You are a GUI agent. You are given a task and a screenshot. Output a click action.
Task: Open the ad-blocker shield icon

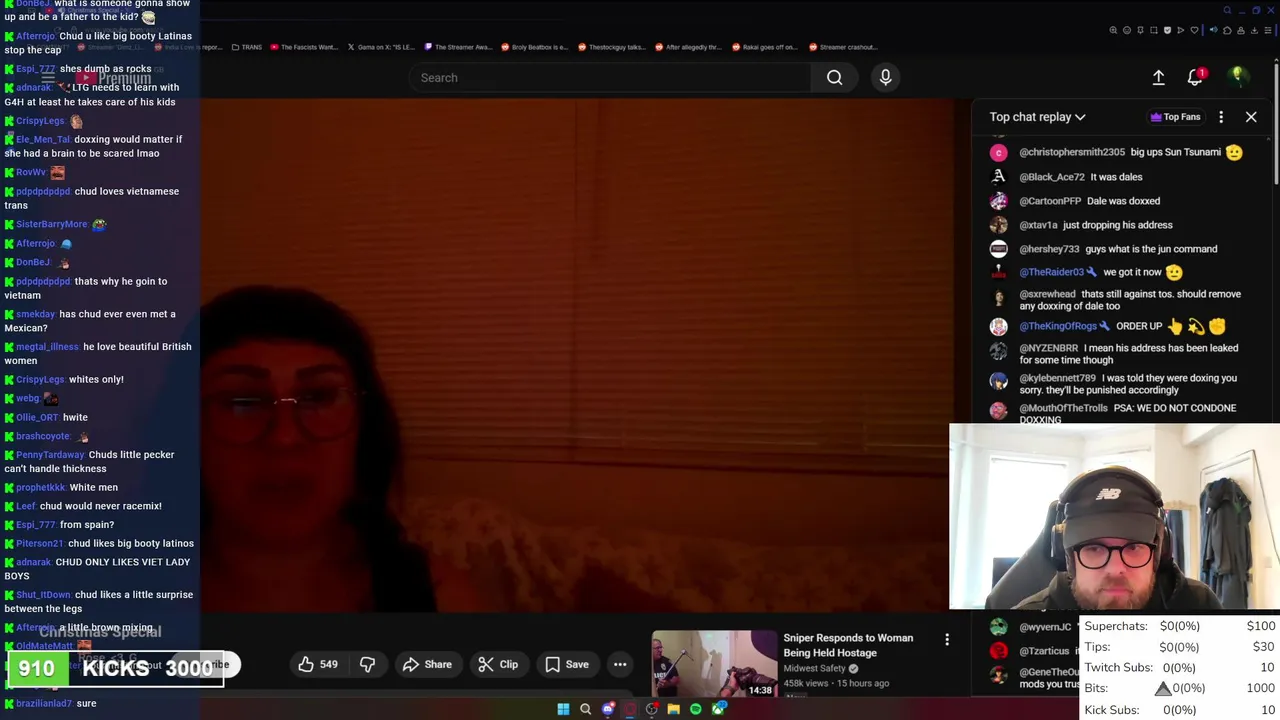(1167, 30)
